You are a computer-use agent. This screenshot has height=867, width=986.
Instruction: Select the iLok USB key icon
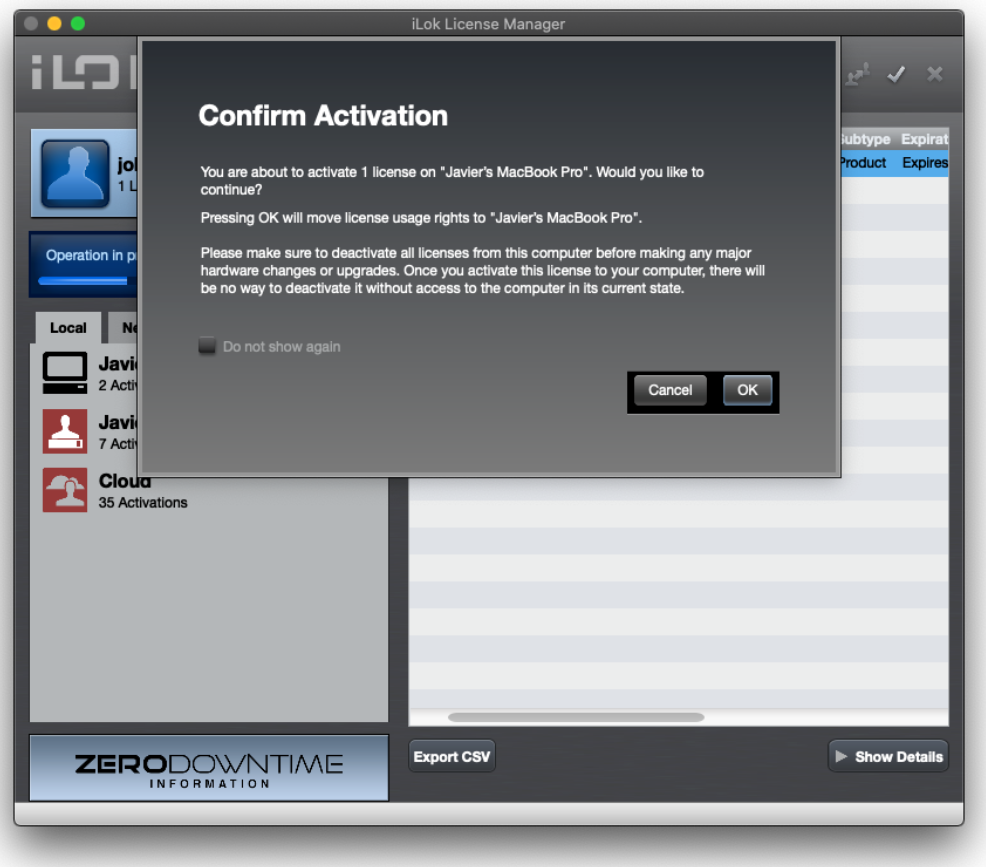(x=65, y=431)
